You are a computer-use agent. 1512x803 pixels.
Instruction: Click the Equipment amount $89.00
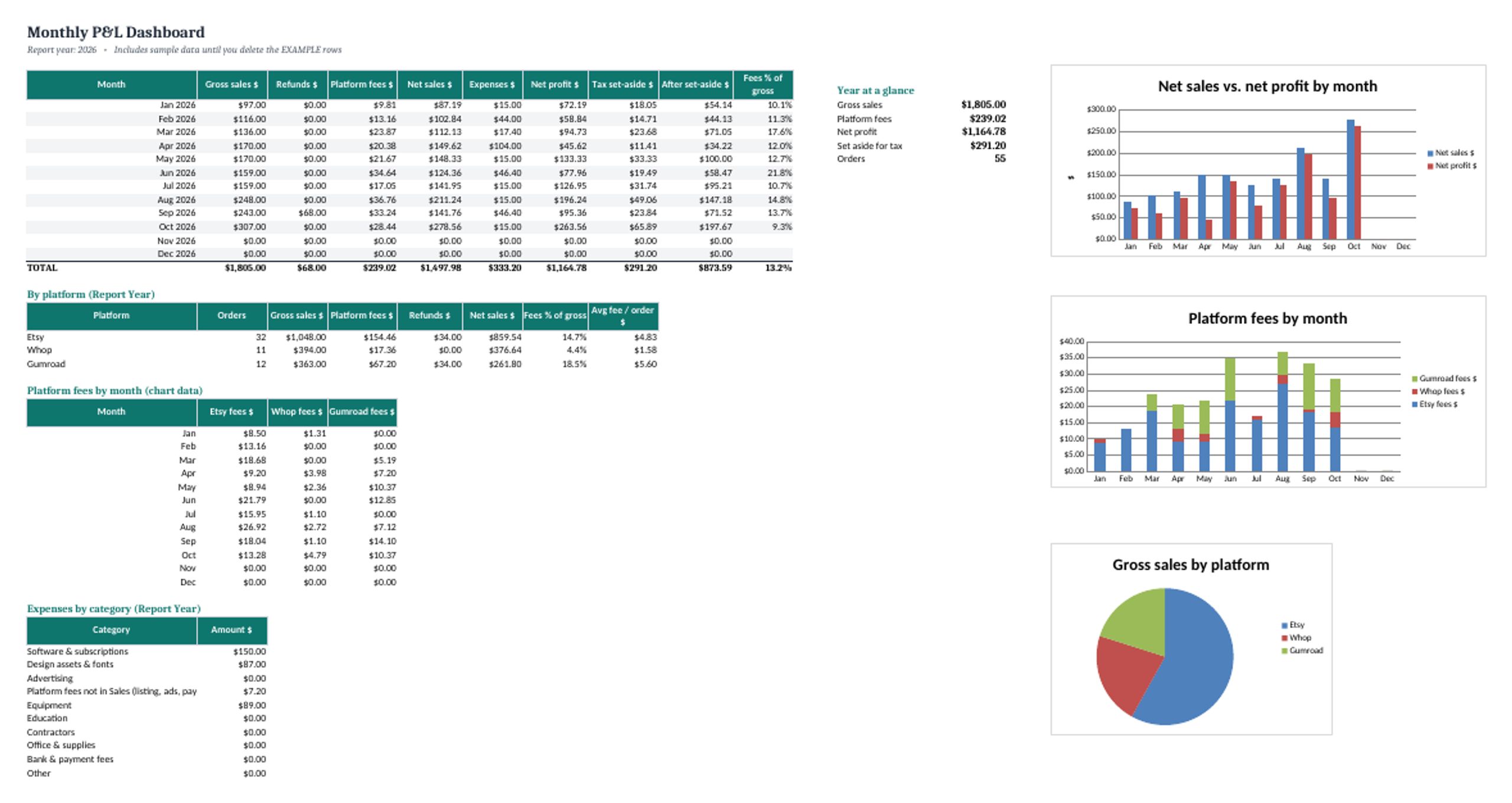point(252,706)
